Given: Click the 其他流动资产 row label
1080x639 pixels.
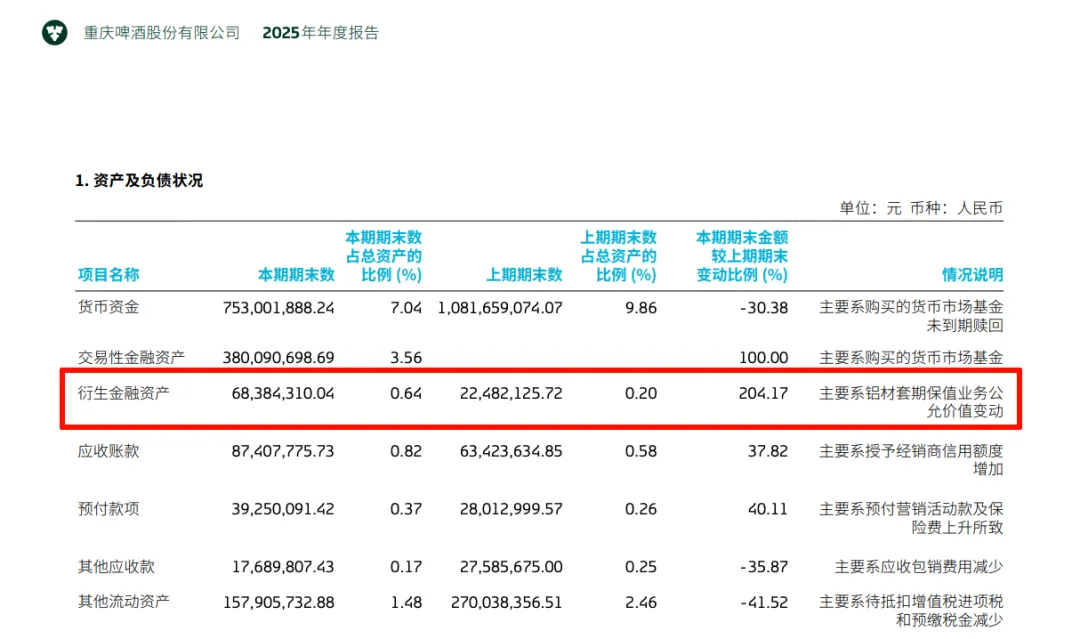Looking at the screenshot, I should (x=123, y=602).
